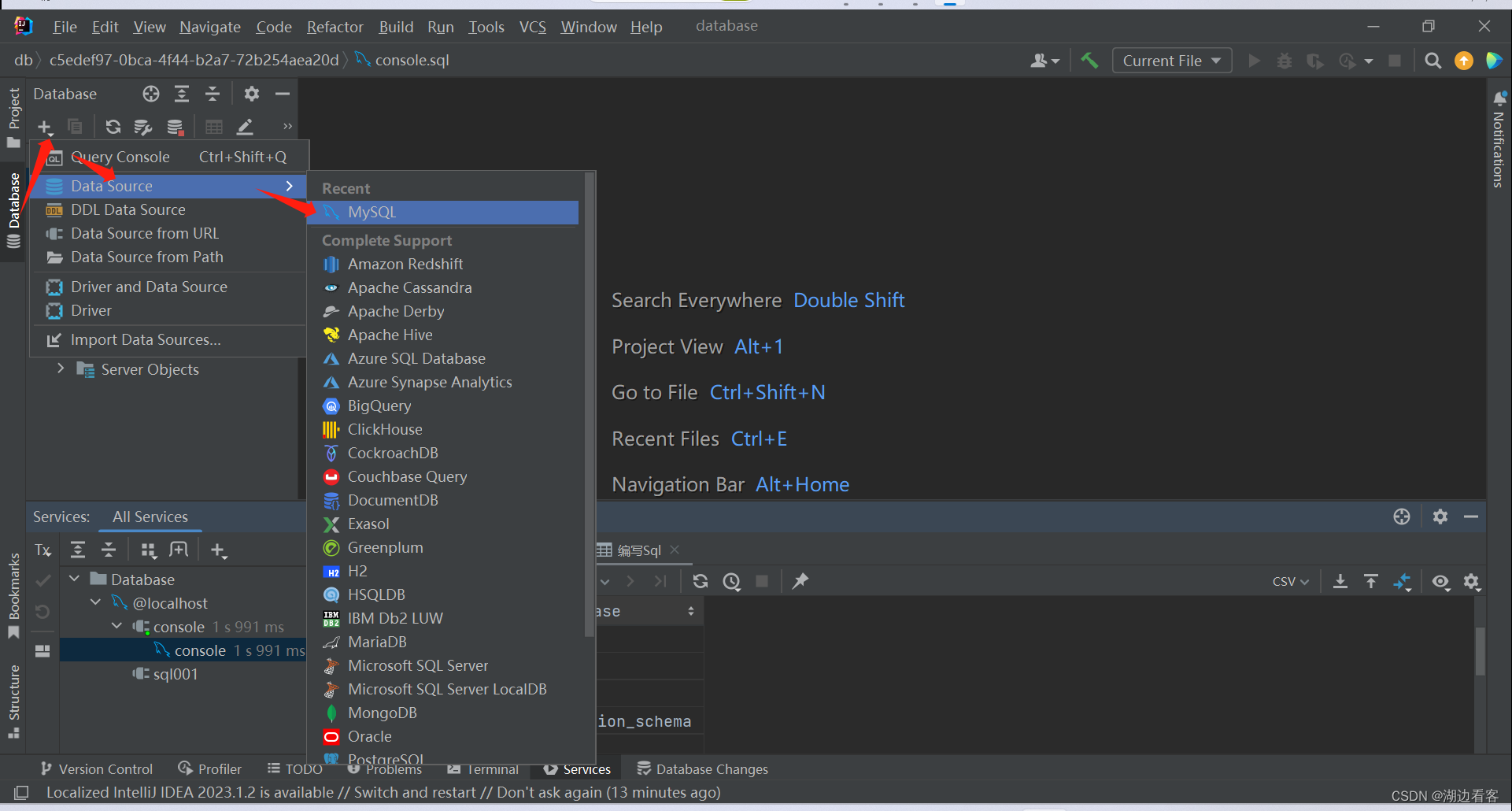1512x811 pixels.
Task: Click the Select Opened File target icon
Action: (x=151, y=94)
